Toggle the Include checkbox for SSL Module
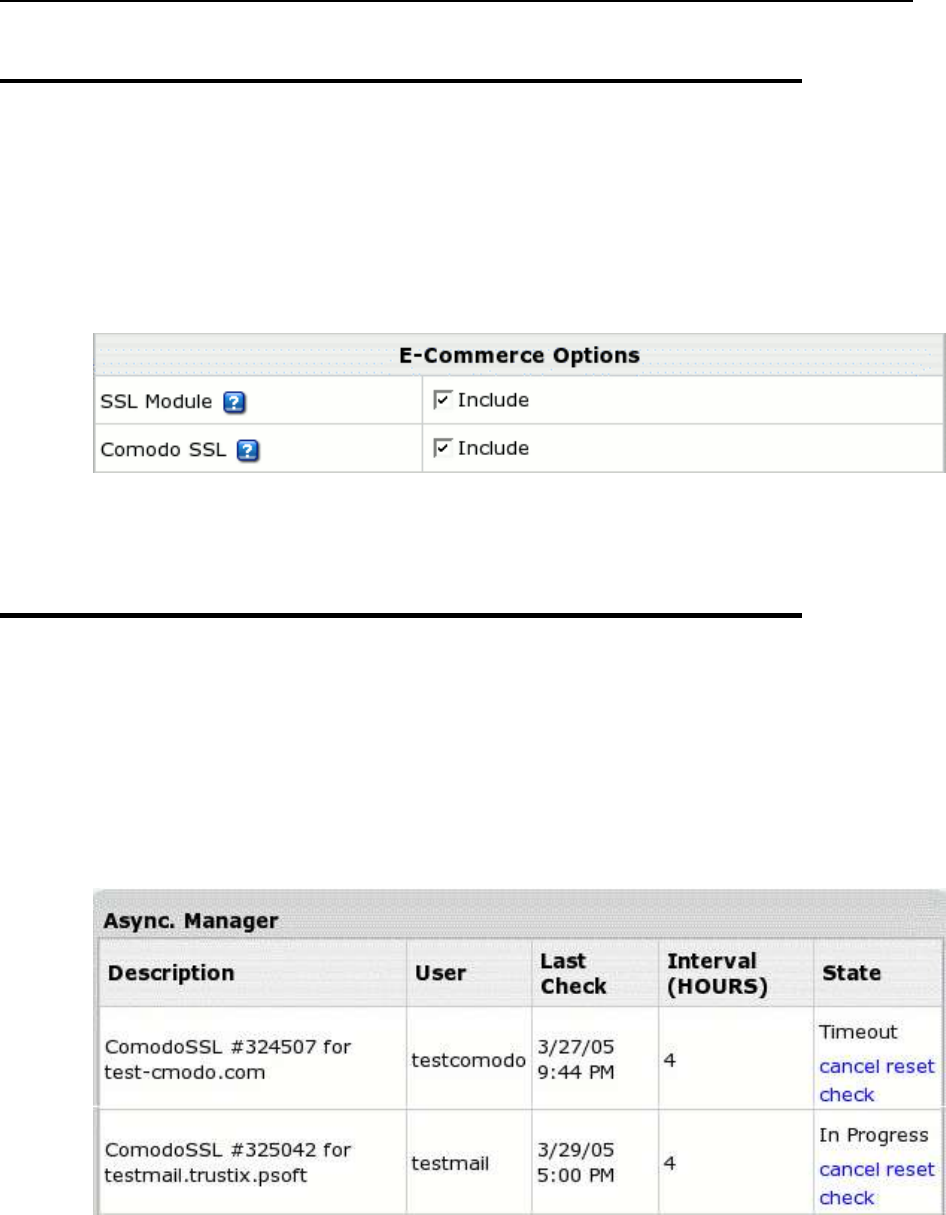This screenshot has height=1215, width=946. coord(442,400)
